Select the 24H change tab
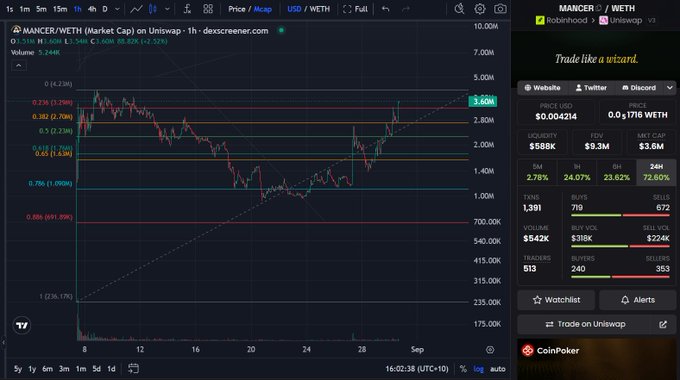680x380 pixels. click(656, 172)
